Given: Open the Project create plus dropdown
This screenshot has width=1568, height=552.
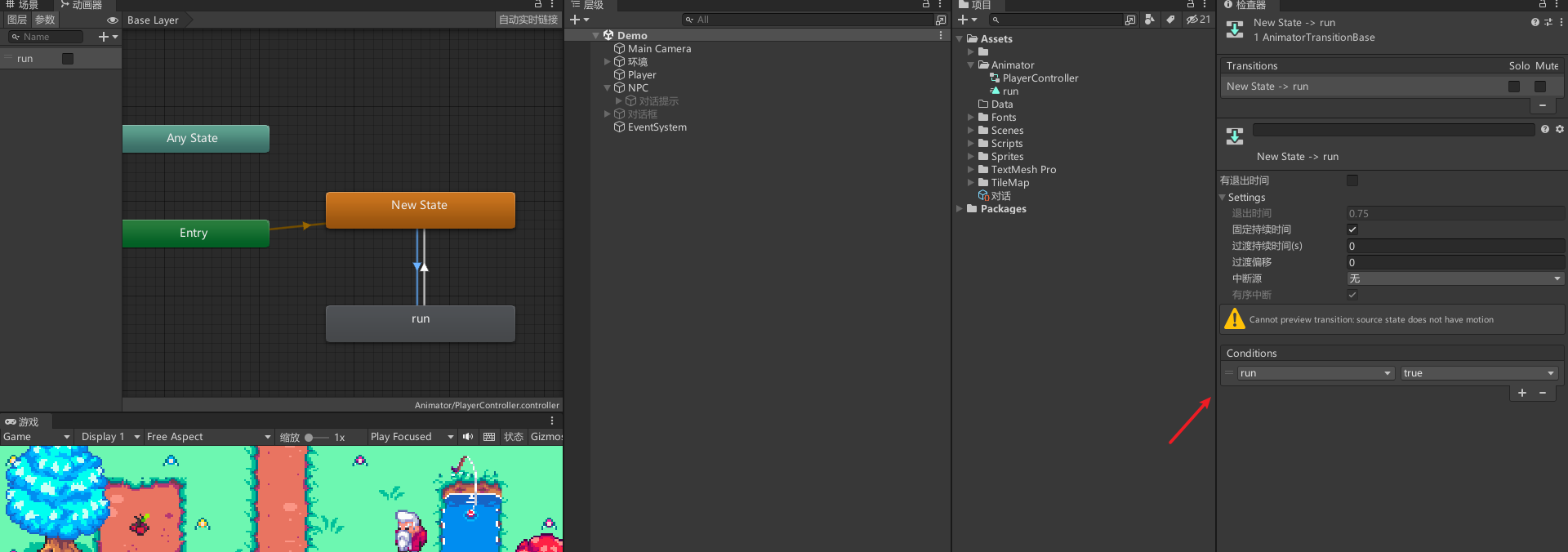Looking at the screenshot, I should 967,20.
